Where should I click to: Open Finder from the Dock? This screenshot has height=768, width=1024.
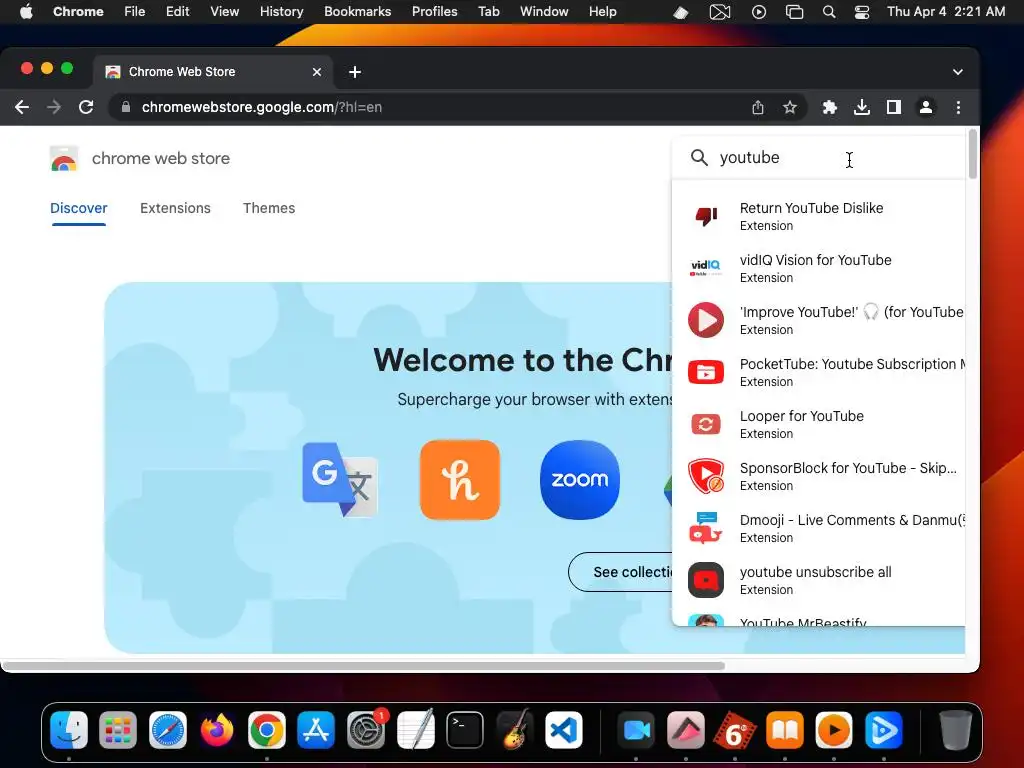[x=69, y=730]
